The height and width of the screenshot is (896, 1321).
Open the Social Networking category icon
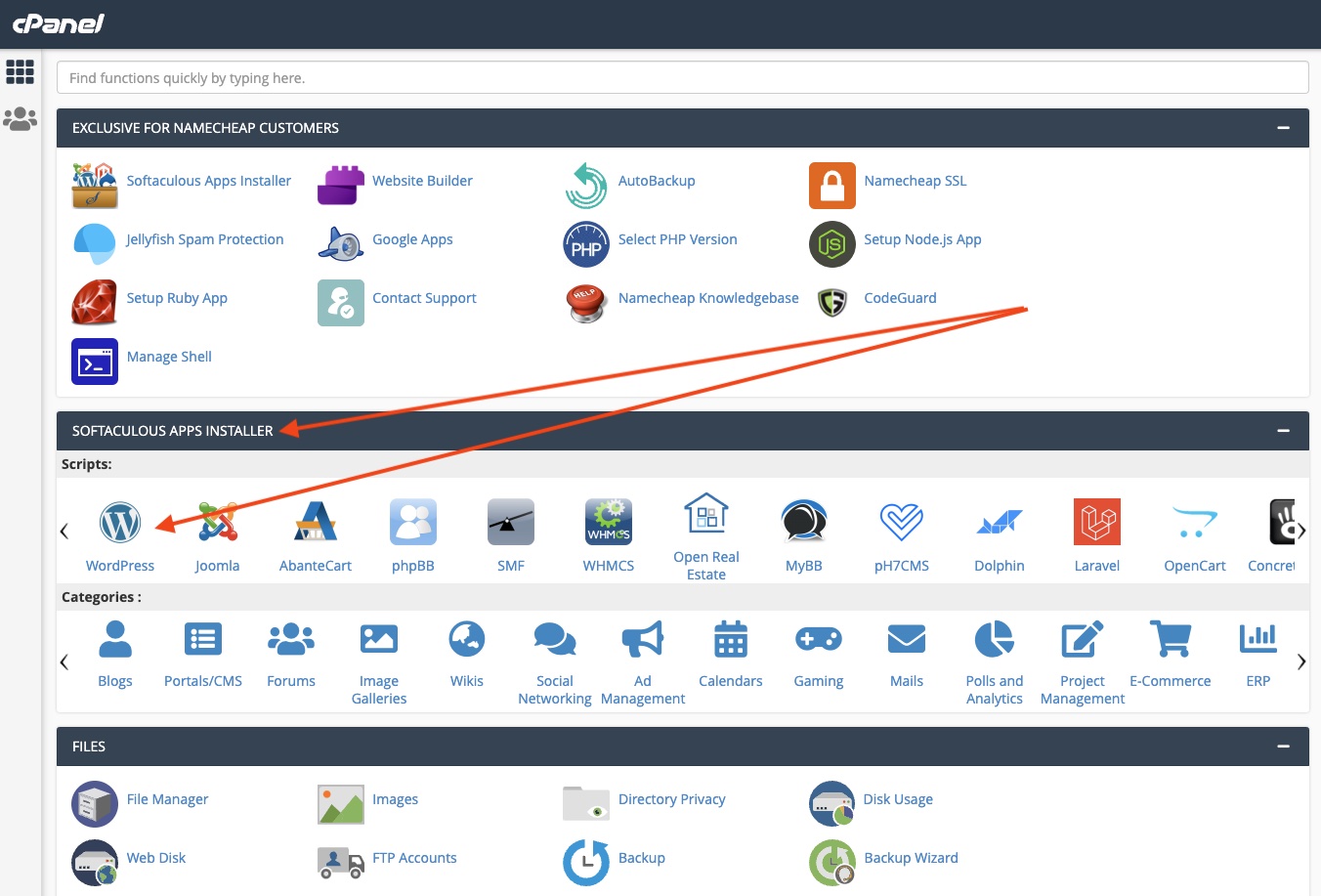point(555,639)
